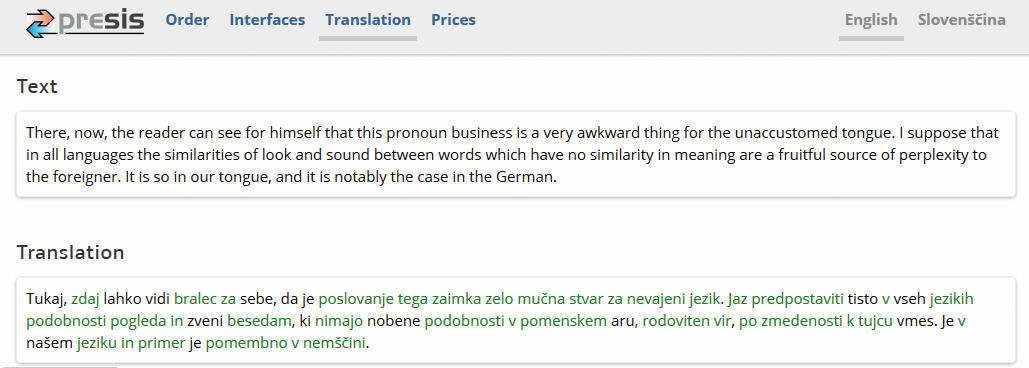This screenshot has height=368, width=1029.
Task: Click the Presis wordmark in header
Action: coord(101,21)
